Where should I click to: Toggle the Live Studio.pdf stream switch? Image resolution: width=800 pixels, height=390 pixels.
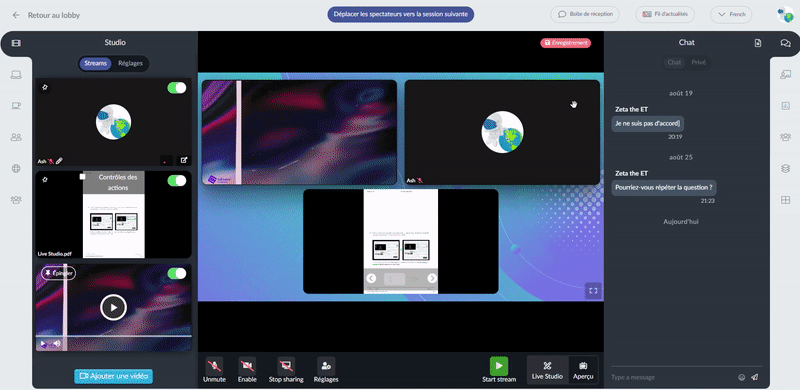[x=177, y=180]
